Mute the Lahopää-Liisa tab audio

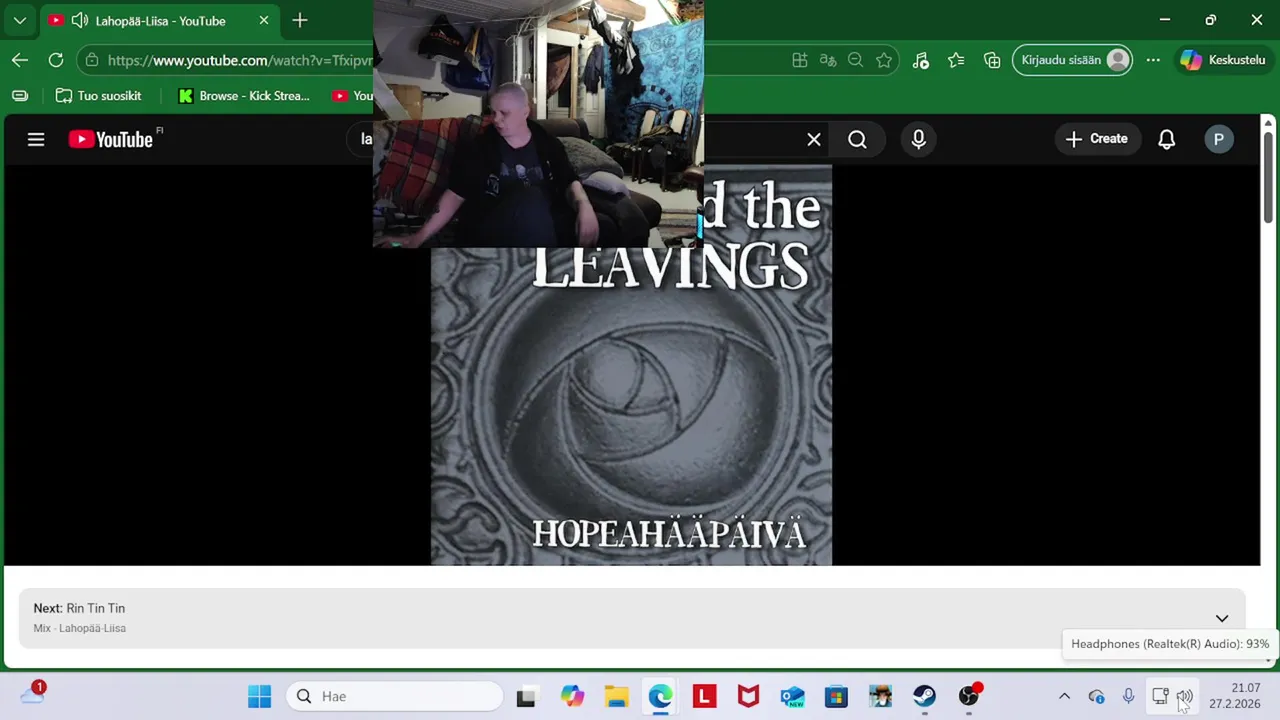[79, 21]
